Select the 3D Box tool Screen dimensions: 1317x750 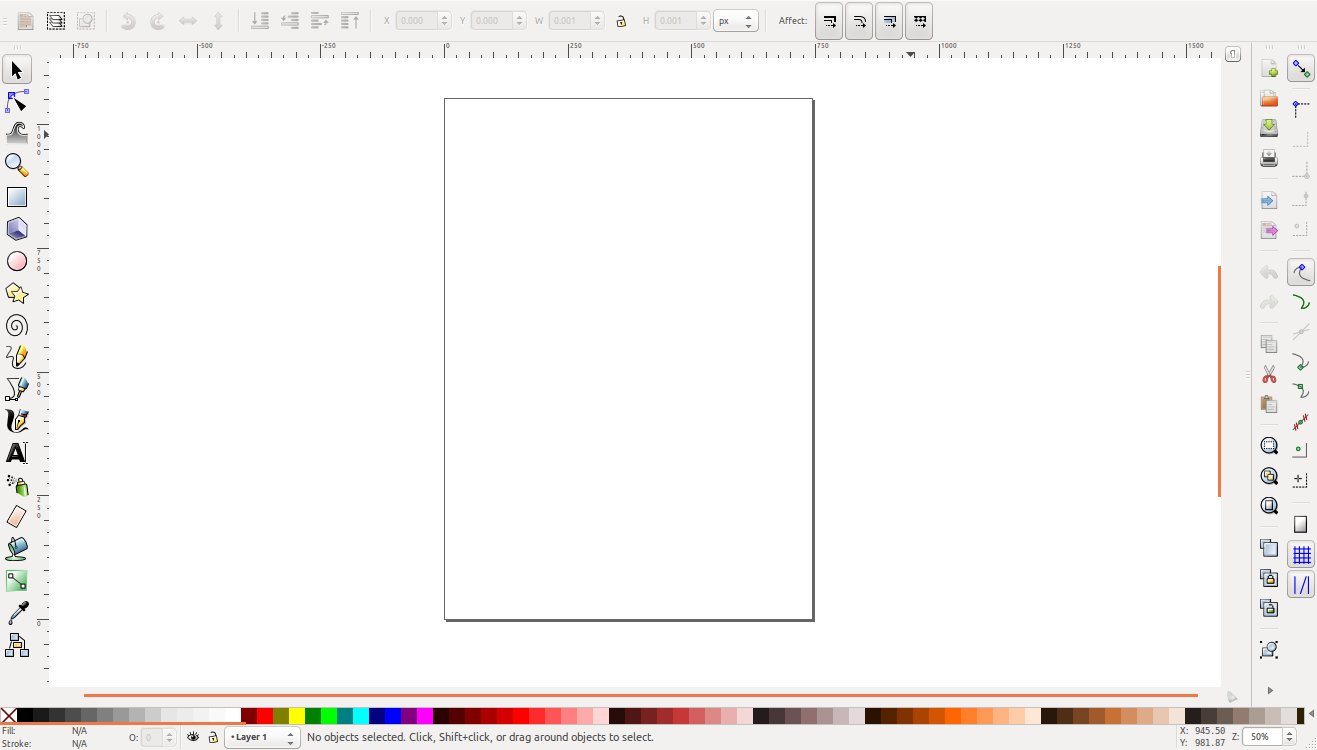coord(17,229)
